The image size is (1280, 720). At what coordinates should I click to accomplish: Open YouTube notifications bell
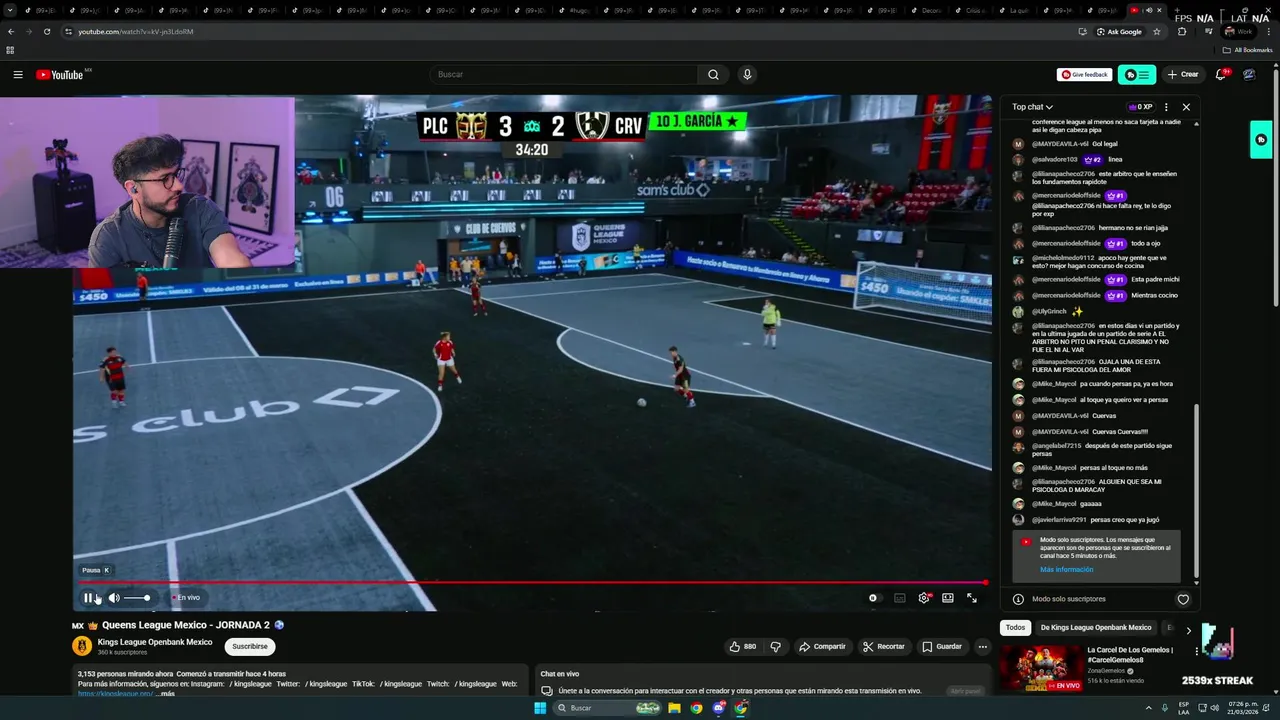click(x=1221, y=75)
